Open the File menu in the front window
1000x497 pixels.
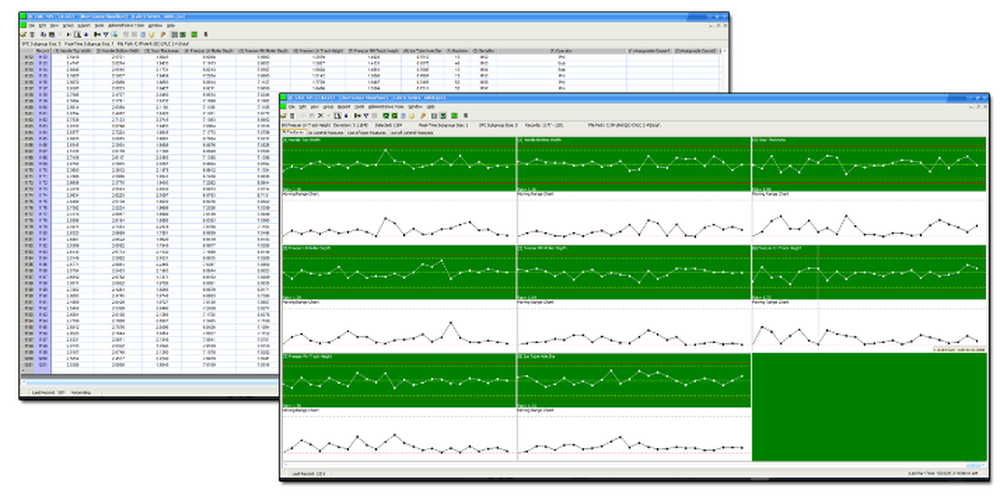click(x=291, y=107)
